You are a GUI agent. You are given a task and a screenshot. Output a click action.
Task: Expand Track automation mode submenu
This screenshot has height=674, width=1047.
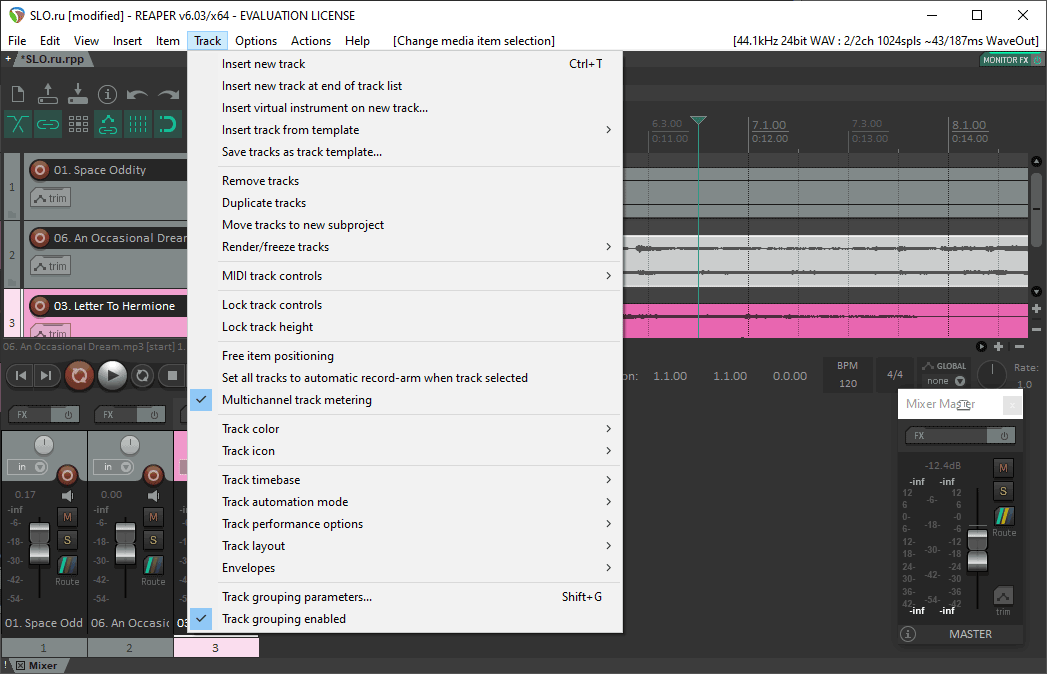click(x=405, y=502)
